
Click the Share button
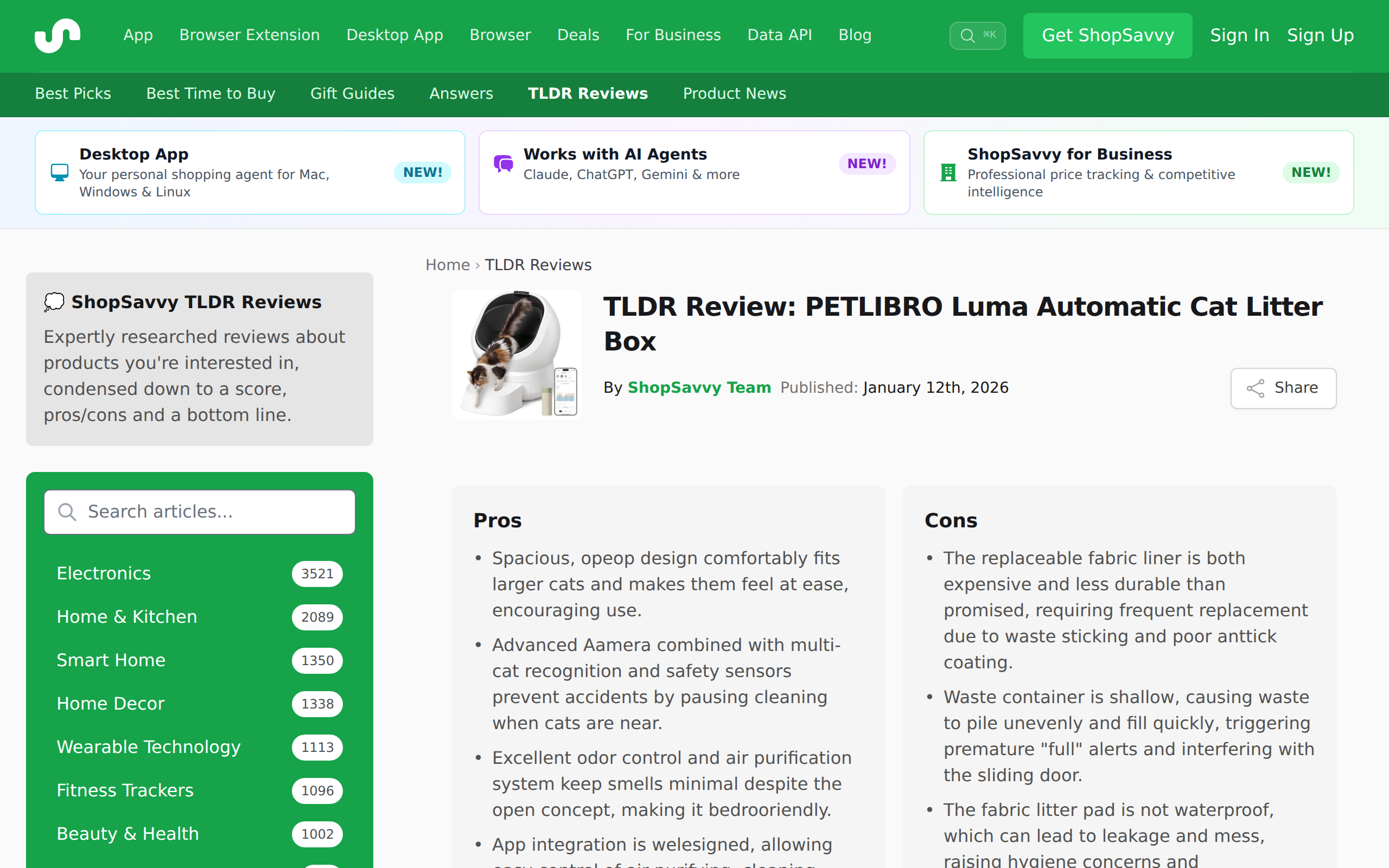(x=1283, y=388)
